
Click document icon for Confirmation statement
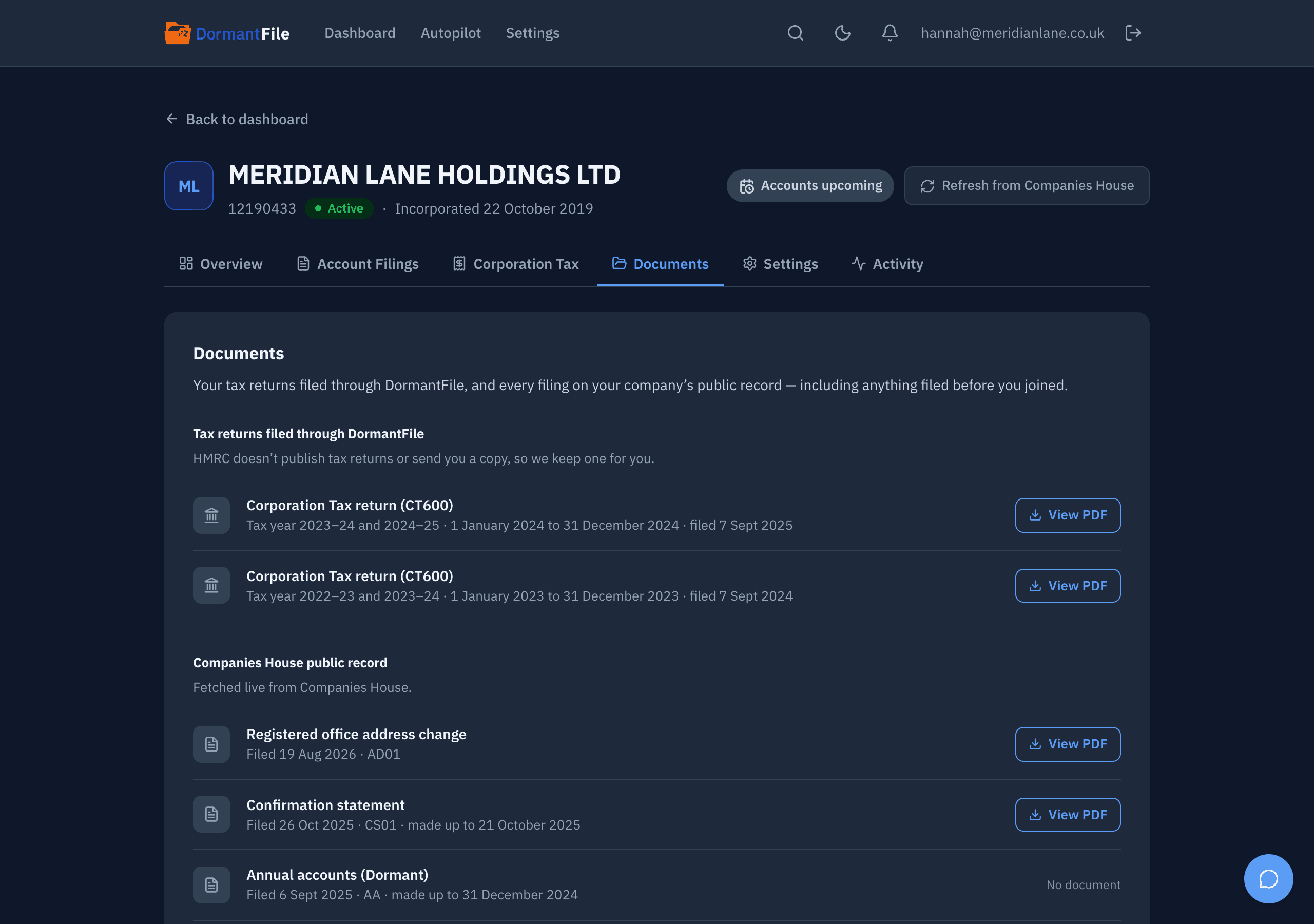pos(211,814)
